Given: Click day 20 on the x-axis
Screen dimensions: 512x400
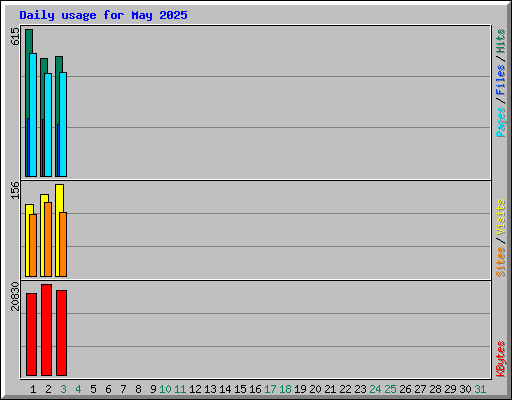Looking at the screenshot, I should tap(315, 389).
